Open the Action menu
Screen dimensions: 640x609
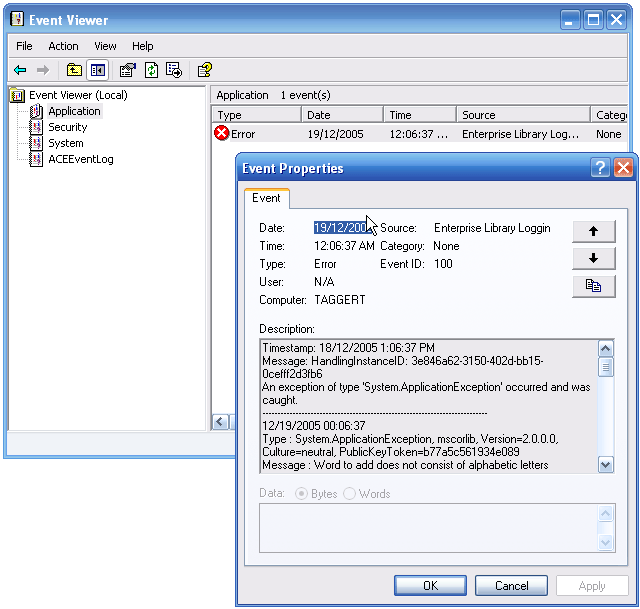(63, 46)
